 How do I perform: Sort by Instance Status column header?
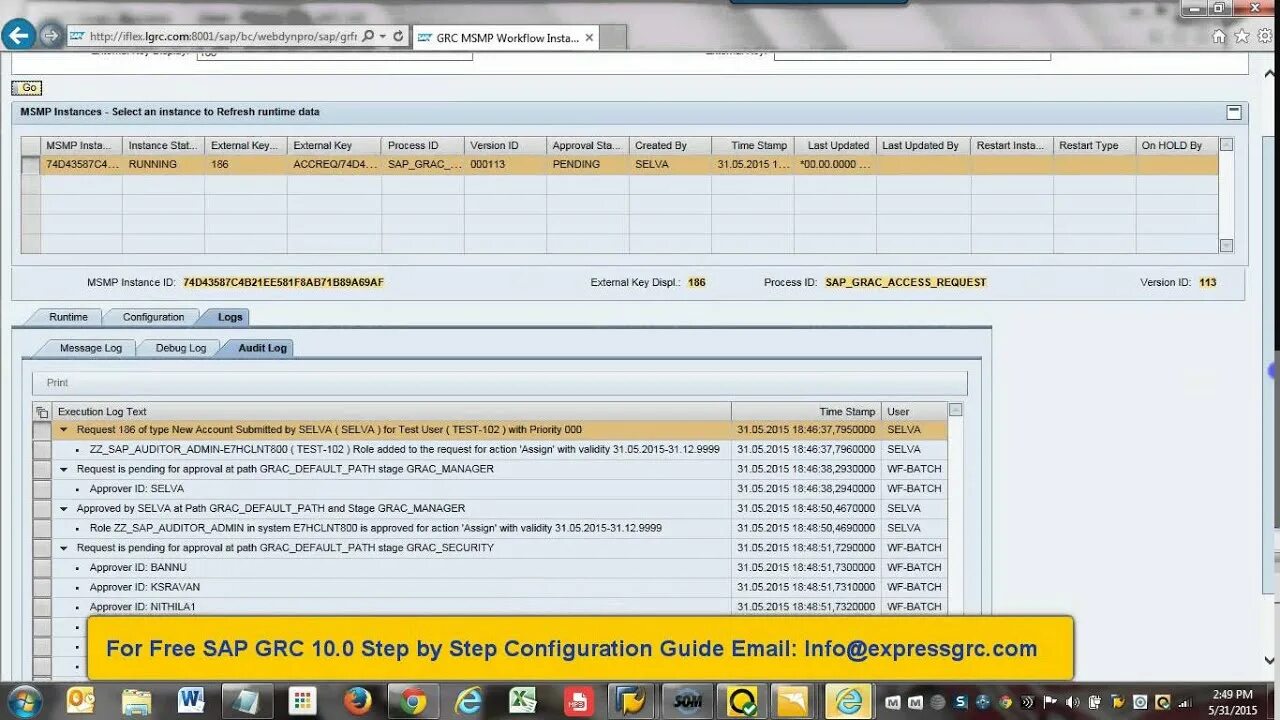163,145
